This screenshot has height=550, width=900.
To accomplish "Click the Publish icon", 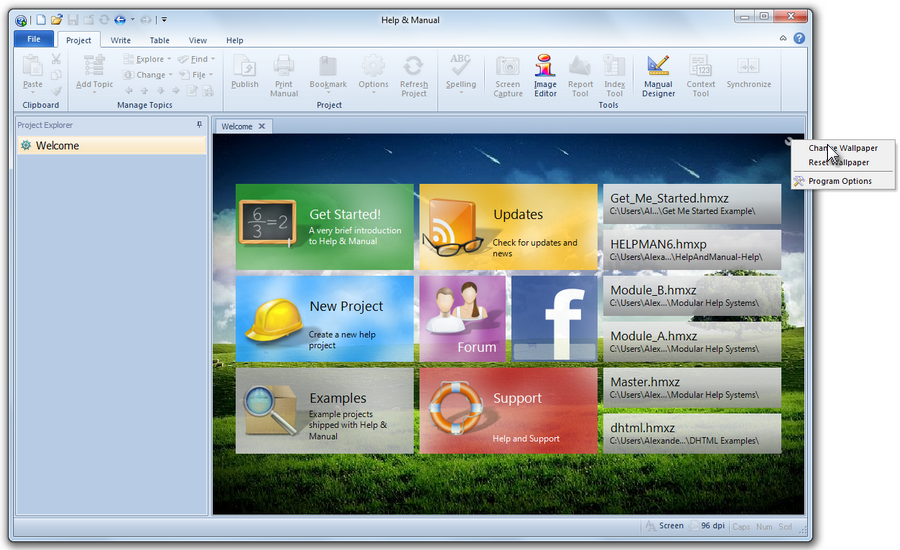I will [x=245, y=65].
